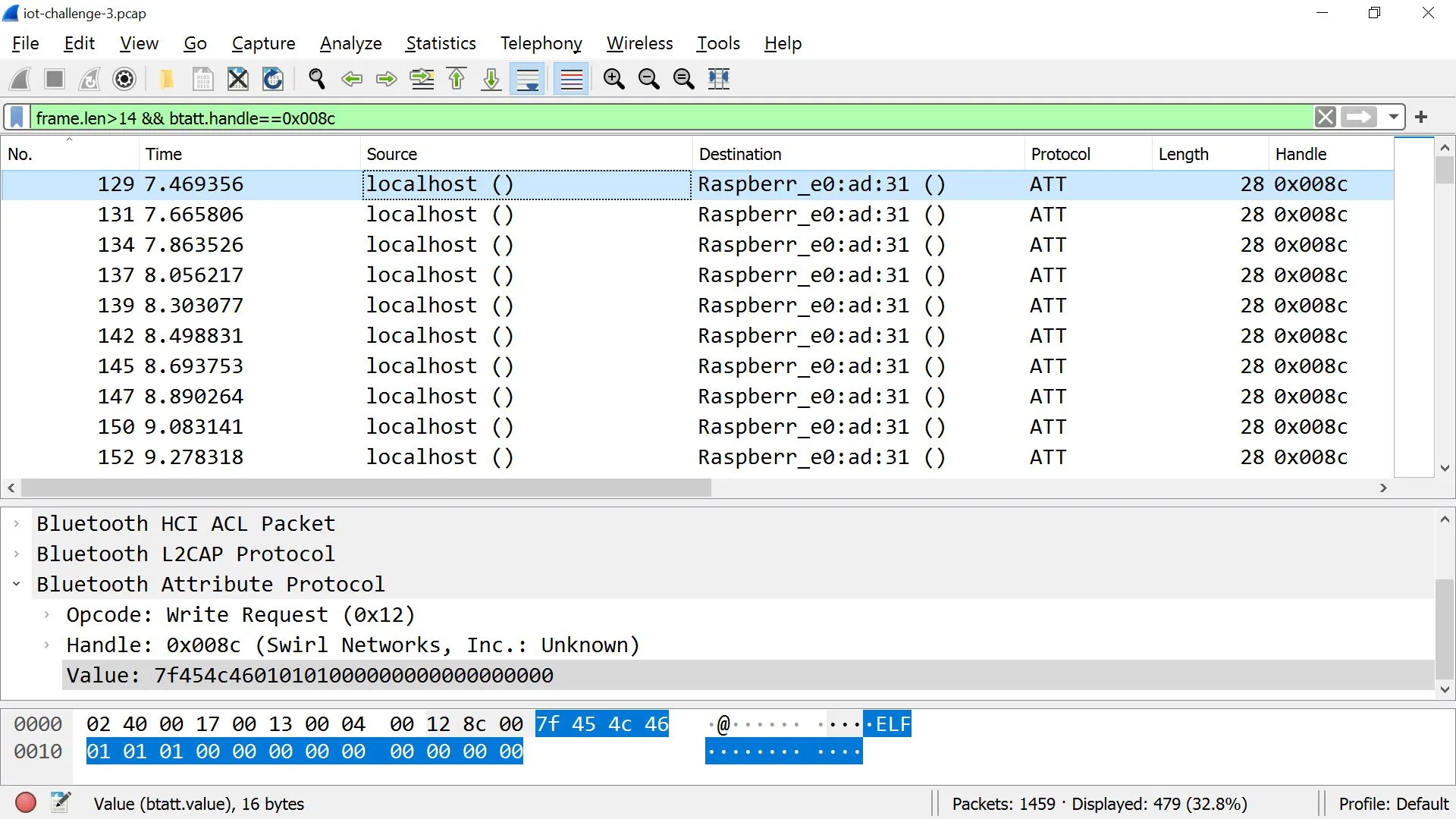Toggle packet colorizing rules button

tap(571, 79)
